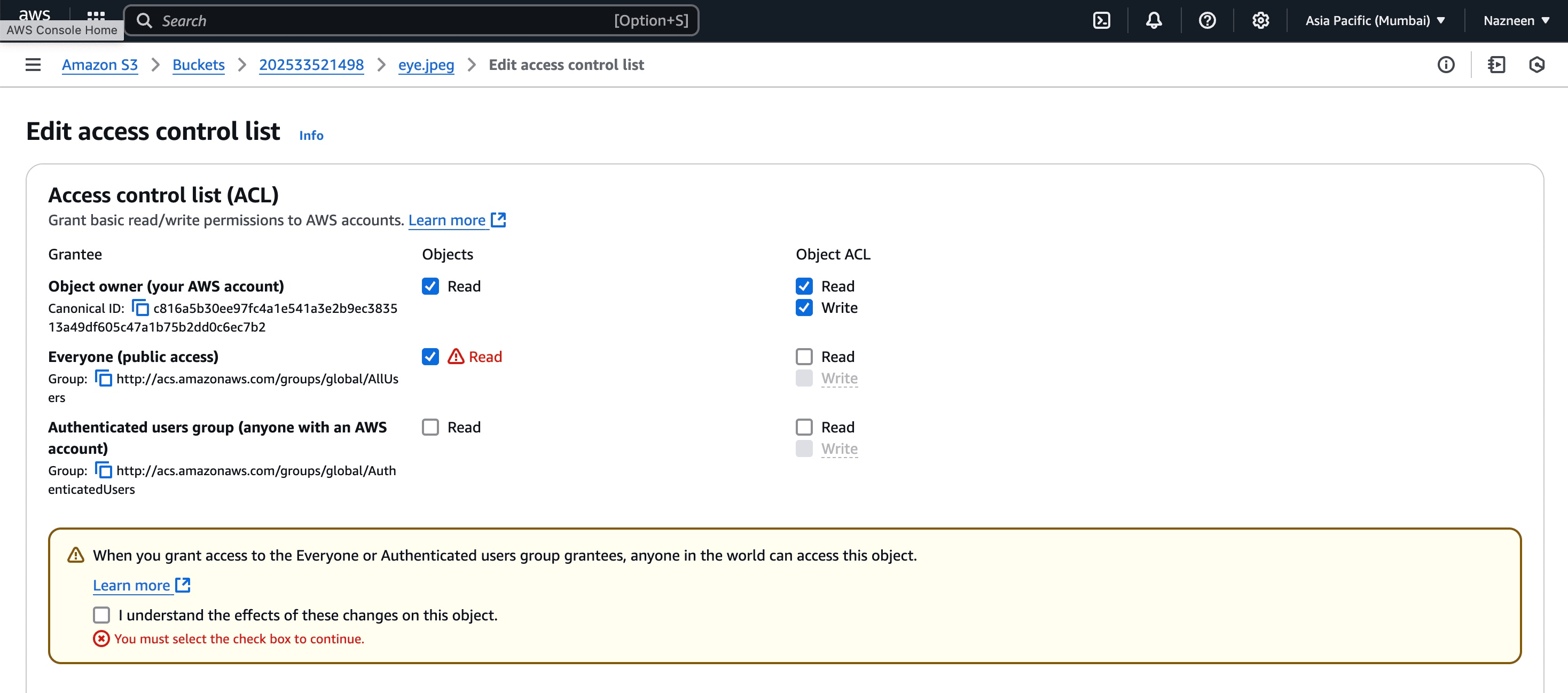Open eye.jpeg breadcrumb link
Image resolution: width=1568 pixels, height=693 pixels.
426,65
